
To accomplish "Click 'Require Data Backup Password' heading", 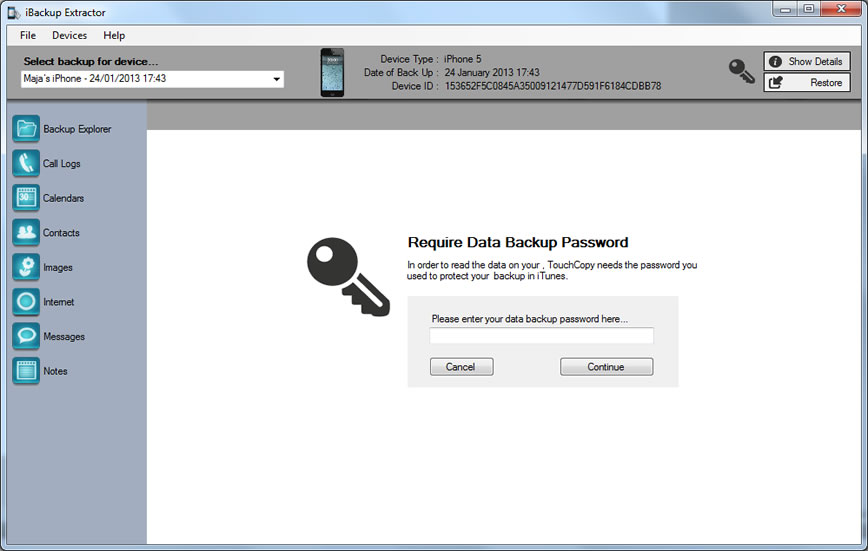I will tap(518, 242).
